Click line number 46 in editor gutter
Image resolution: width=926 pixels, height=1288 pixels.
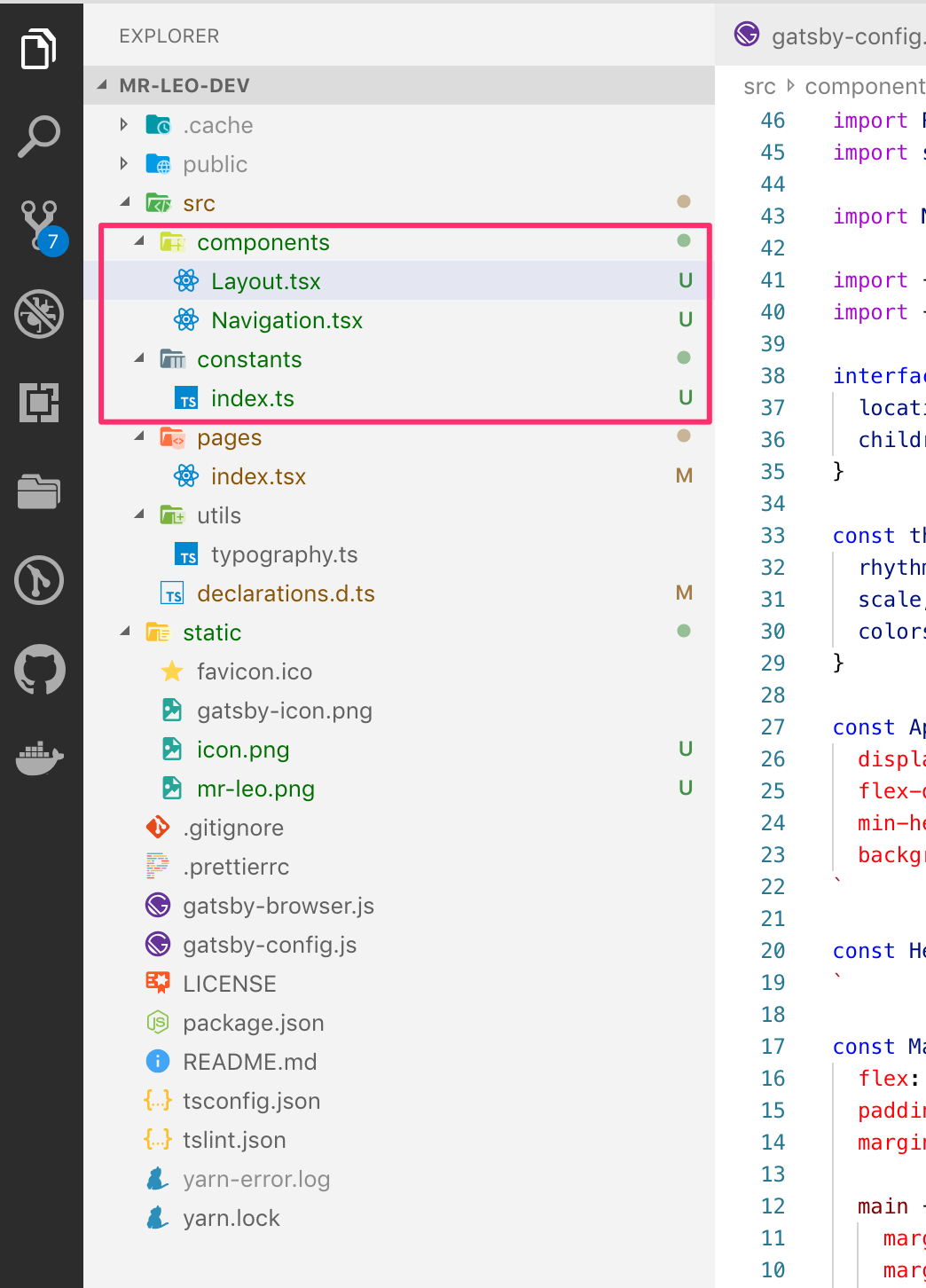click(773, 121)
